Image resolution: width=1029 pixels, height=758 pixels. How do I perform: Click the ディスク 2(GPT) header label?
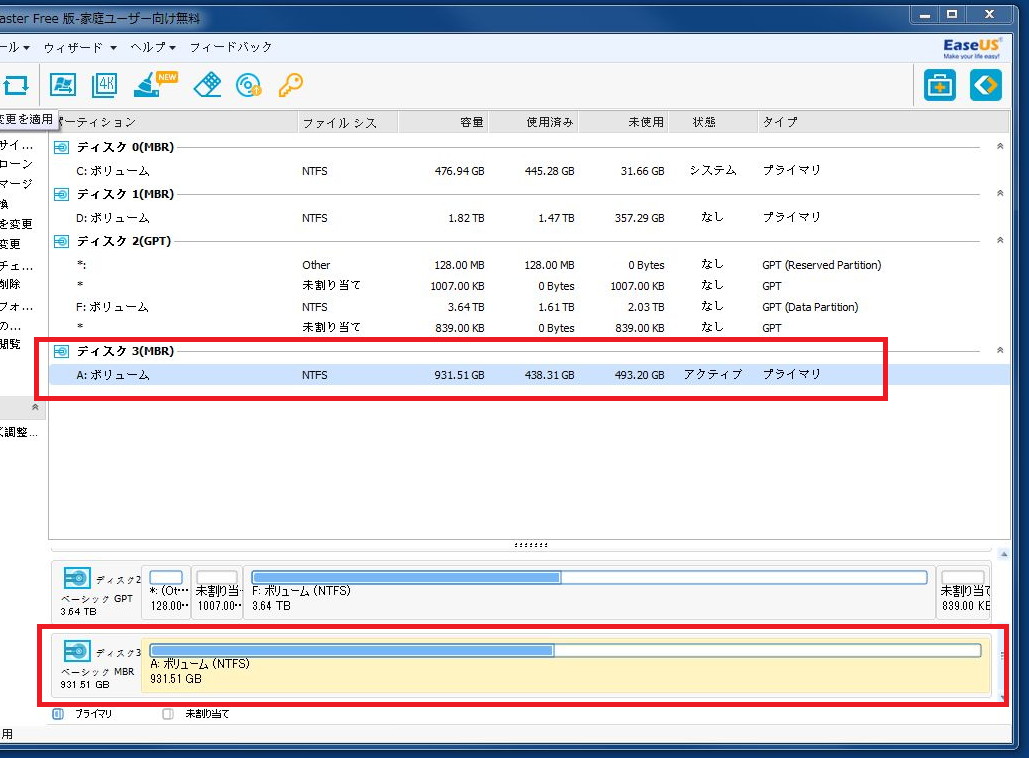[x=124, y=242]
